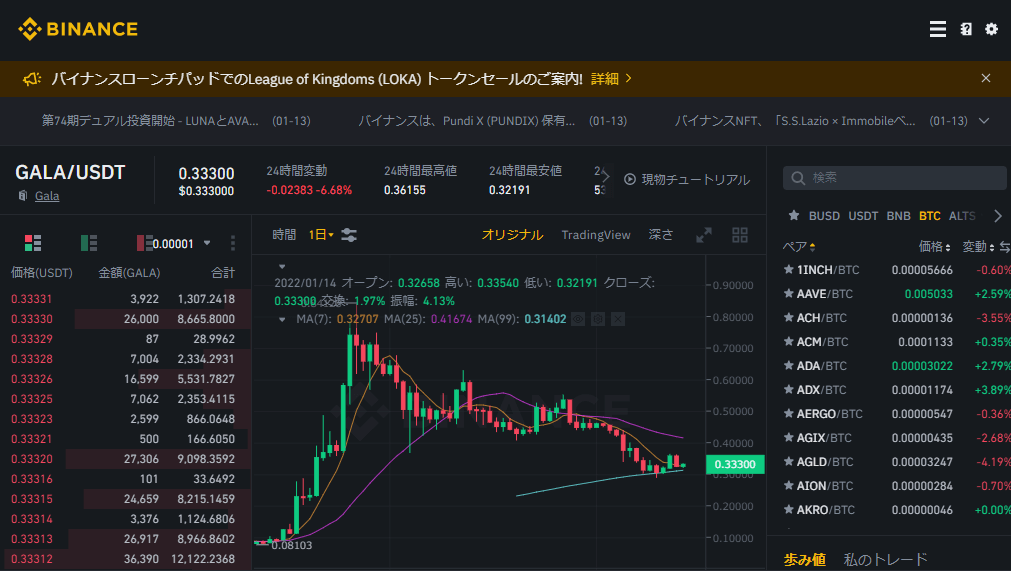Image resolution: width=1011 pixels, height=571 pixels.
Task: Favorite the ACM/BTC pair star
Action: tap(788, 342)
